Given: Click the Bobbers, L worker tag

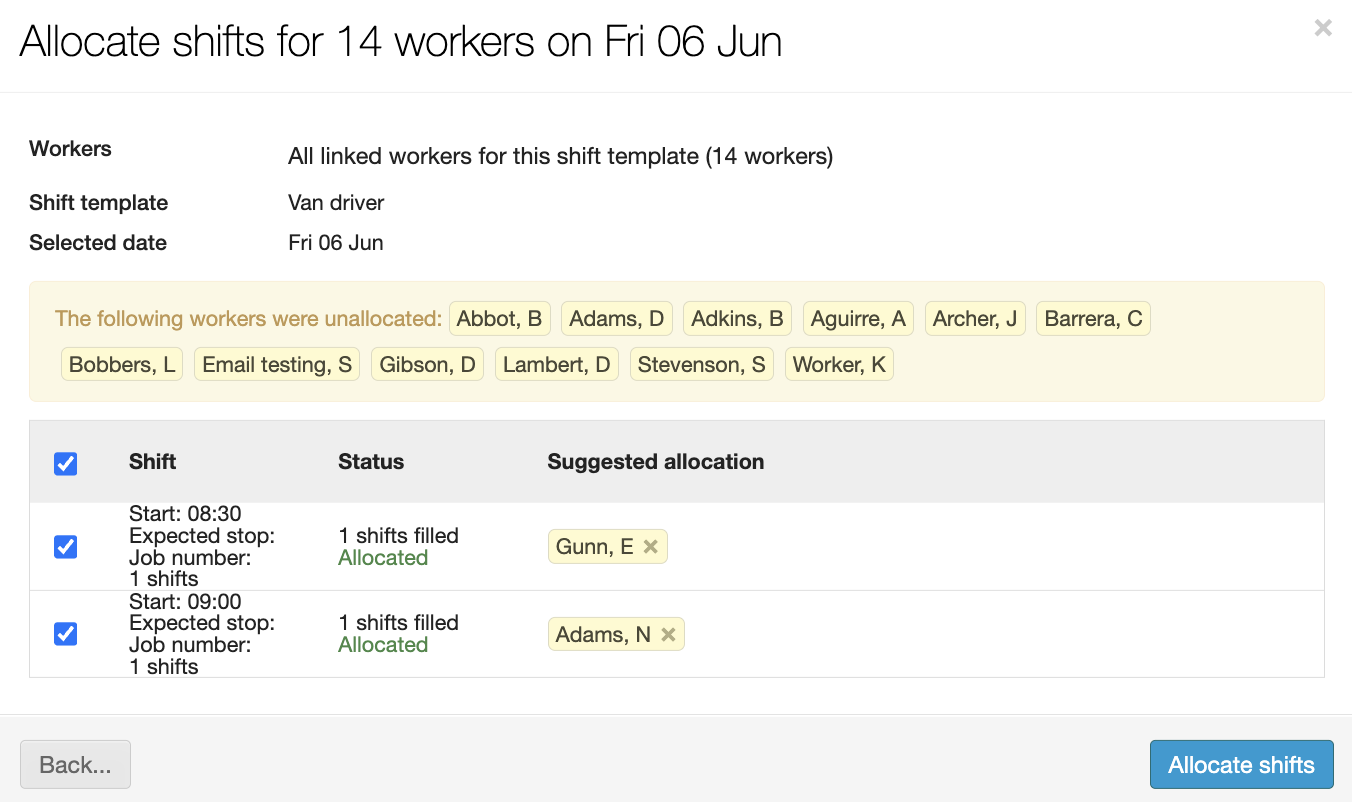Looking at the screenshot, I should pyautogui.click(x=122, y=365).
